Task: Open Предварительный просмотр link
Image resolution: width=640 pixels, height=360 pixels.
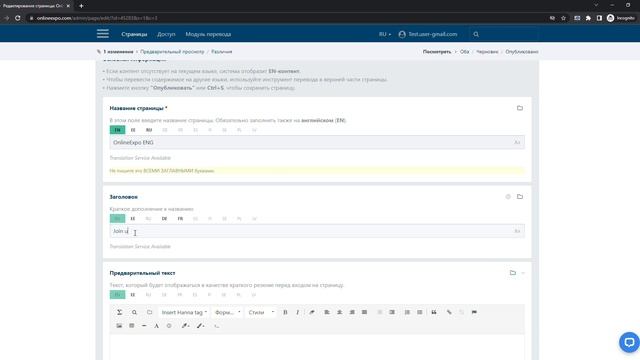Action: (x=172, y=52)
